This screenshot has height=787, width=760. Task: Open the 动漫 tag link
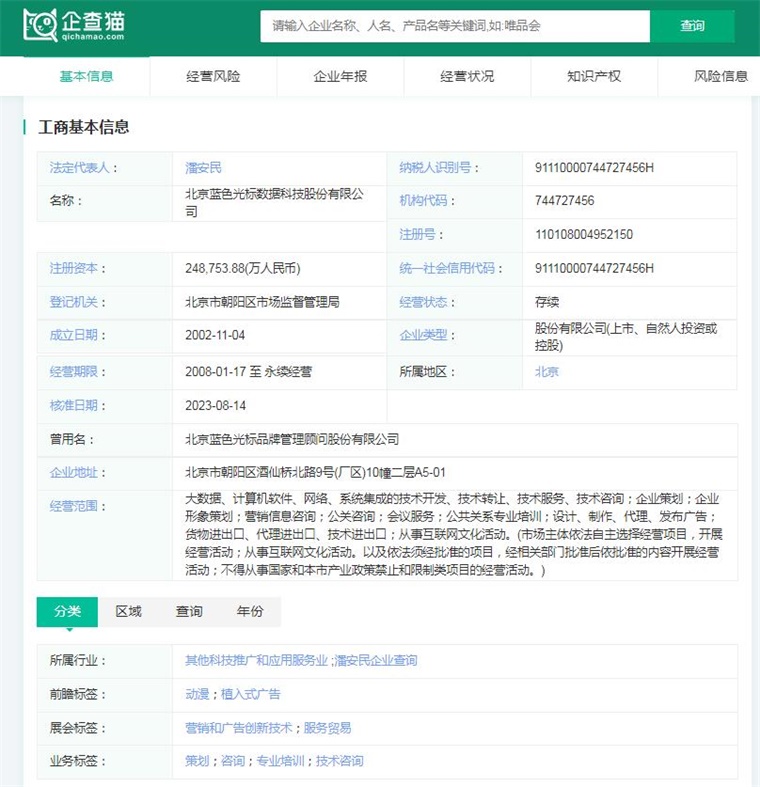pos(197,694)
